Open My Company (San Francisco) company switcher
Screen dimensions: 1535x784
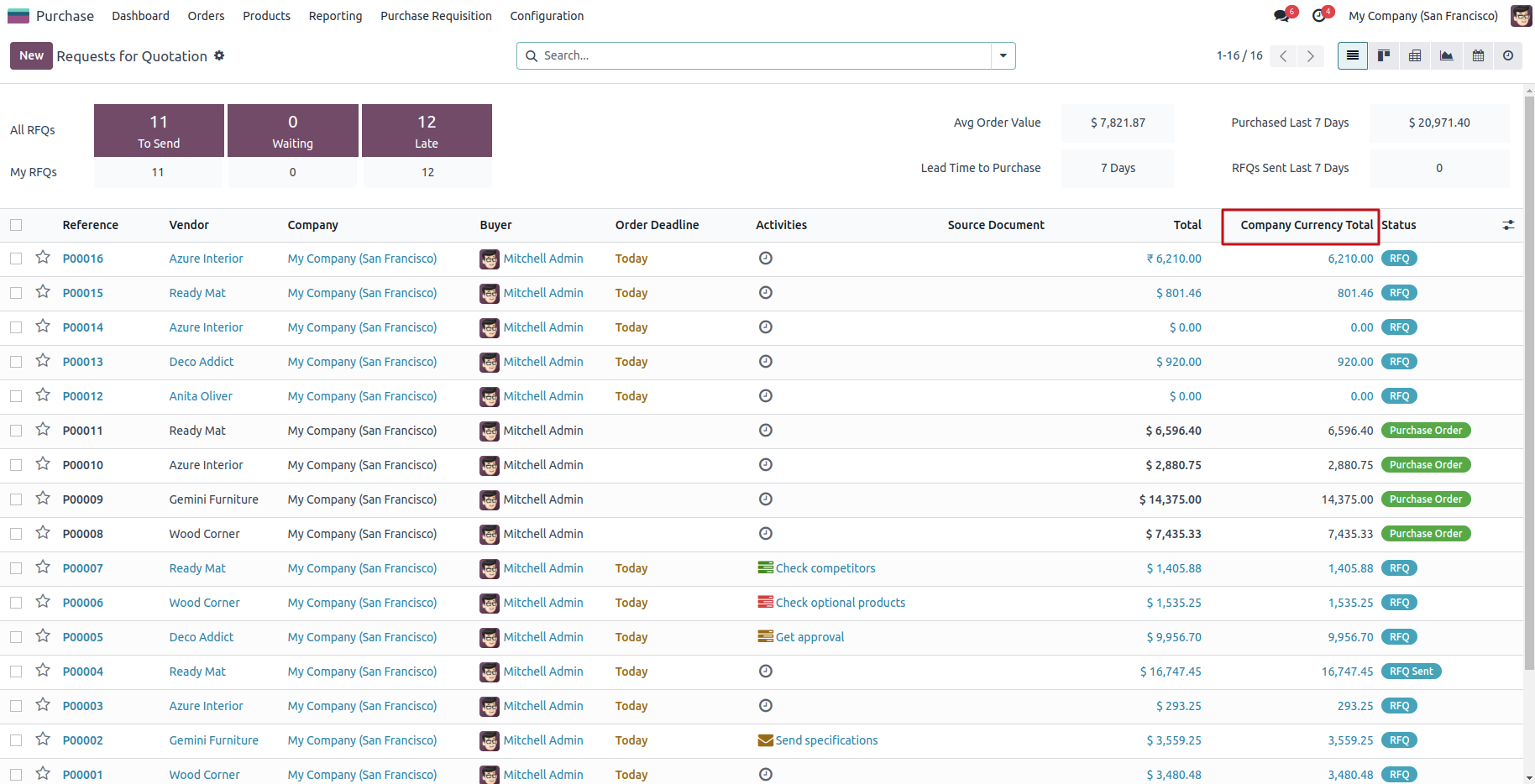(1422, 16)
